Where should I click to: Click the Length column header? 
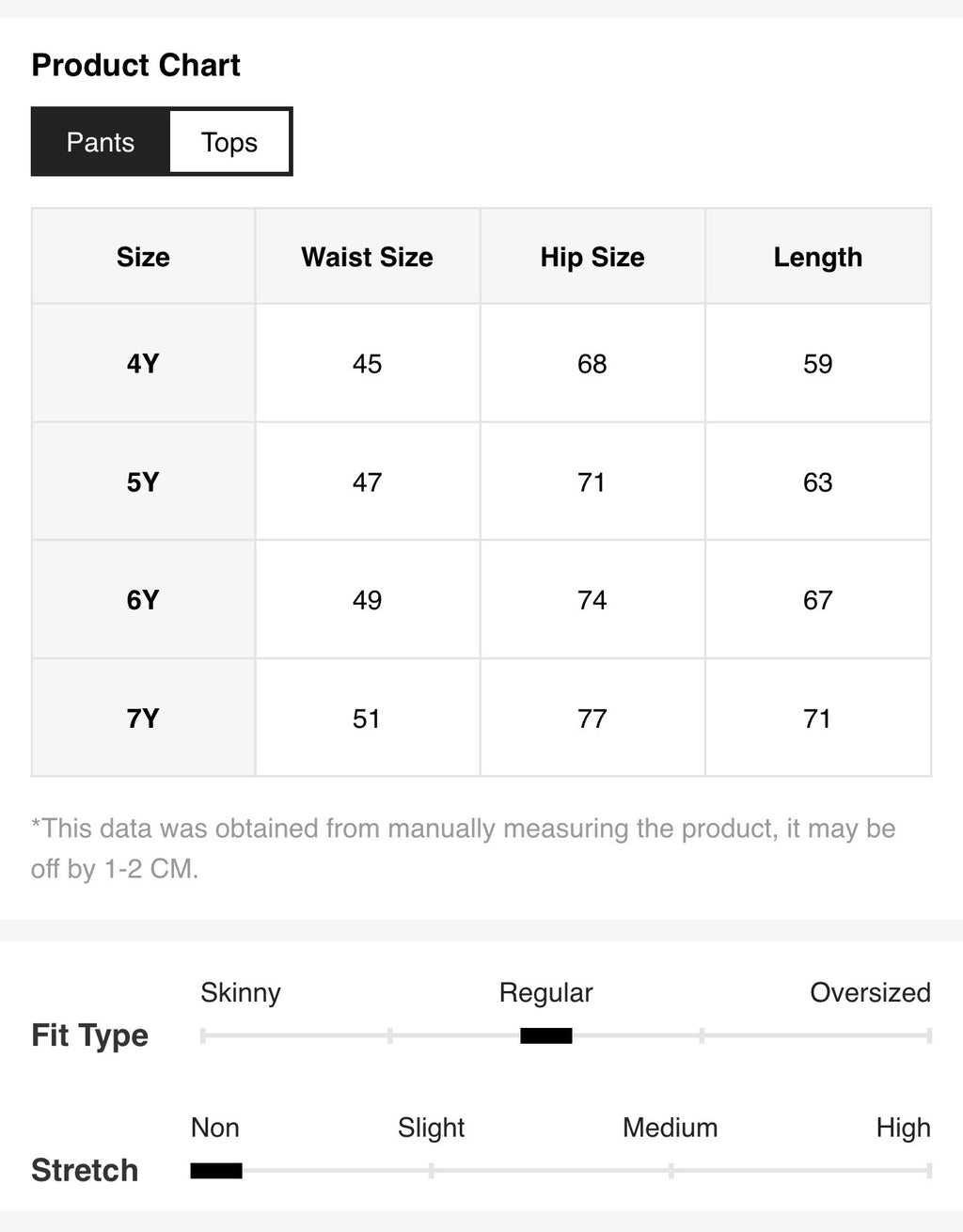coord(818,257)
